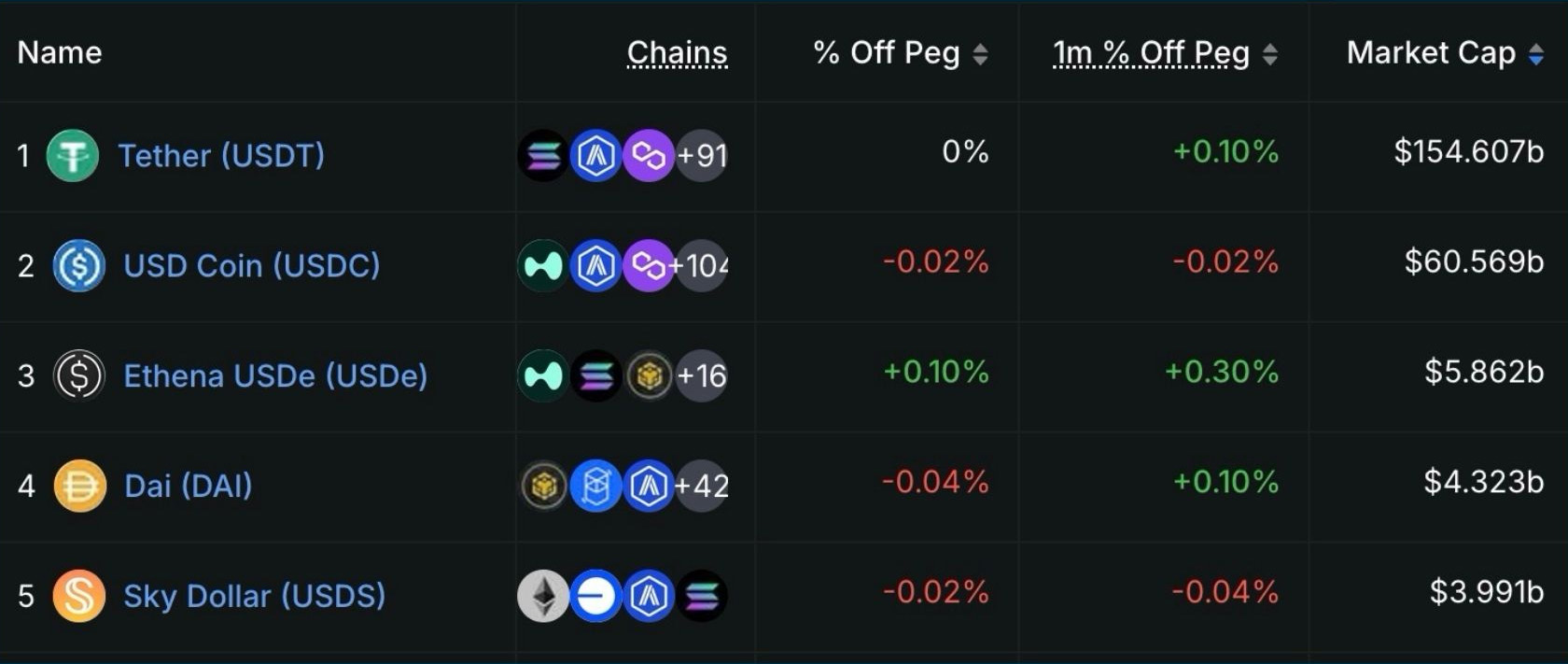
Task: Sort by the 1m % Off Peg column
Action: 1269,54
